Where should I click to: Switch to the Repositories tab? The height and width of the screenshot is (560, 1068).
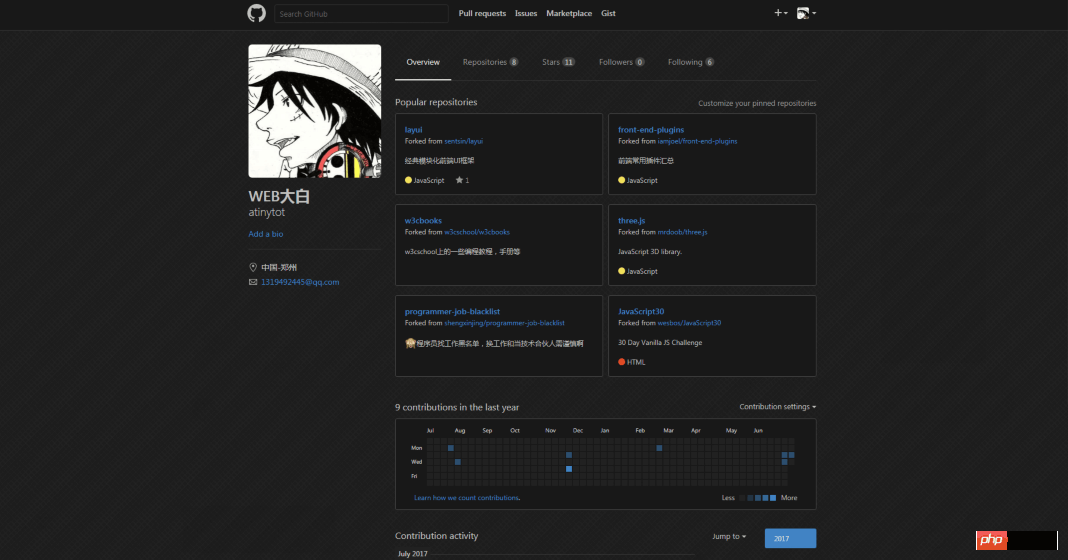point(490,62)
